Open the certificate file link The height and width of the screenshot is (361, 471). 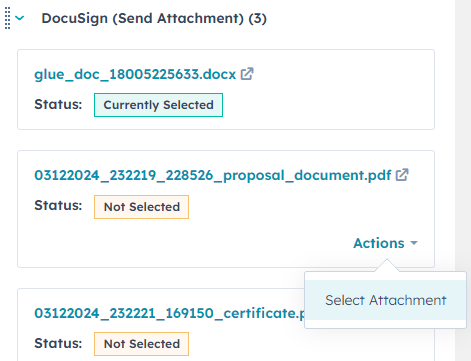click(x=169, y=313)
